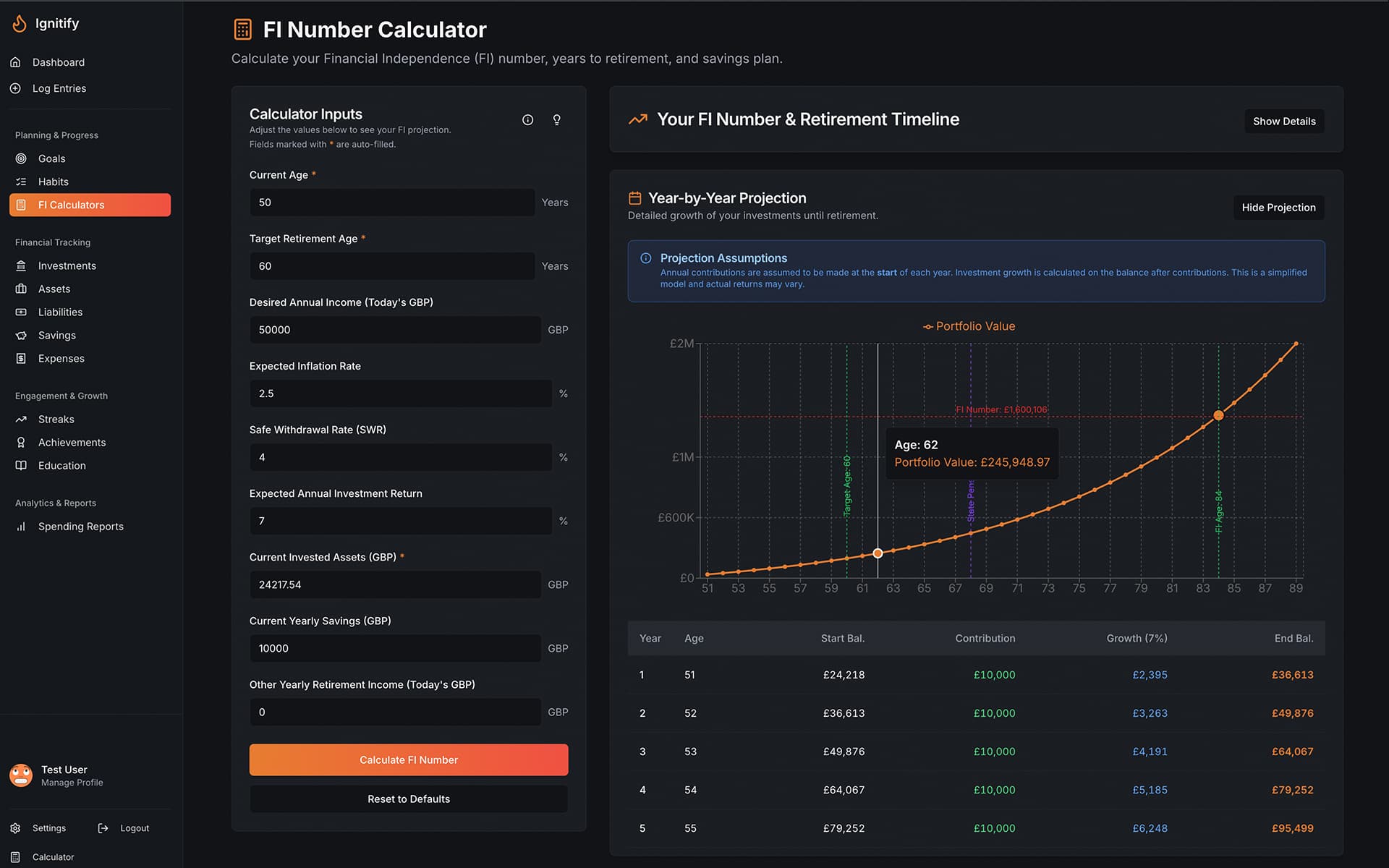The width and height of the screenshot is (1389, 868).
Task: Focus the Current Age input field
Action: [392, 203]
